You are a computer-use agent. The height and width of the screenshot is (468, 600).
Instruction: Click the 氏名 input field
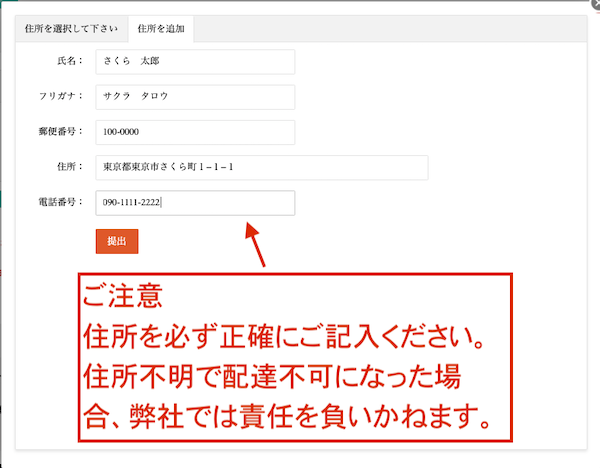pos(195,62)
